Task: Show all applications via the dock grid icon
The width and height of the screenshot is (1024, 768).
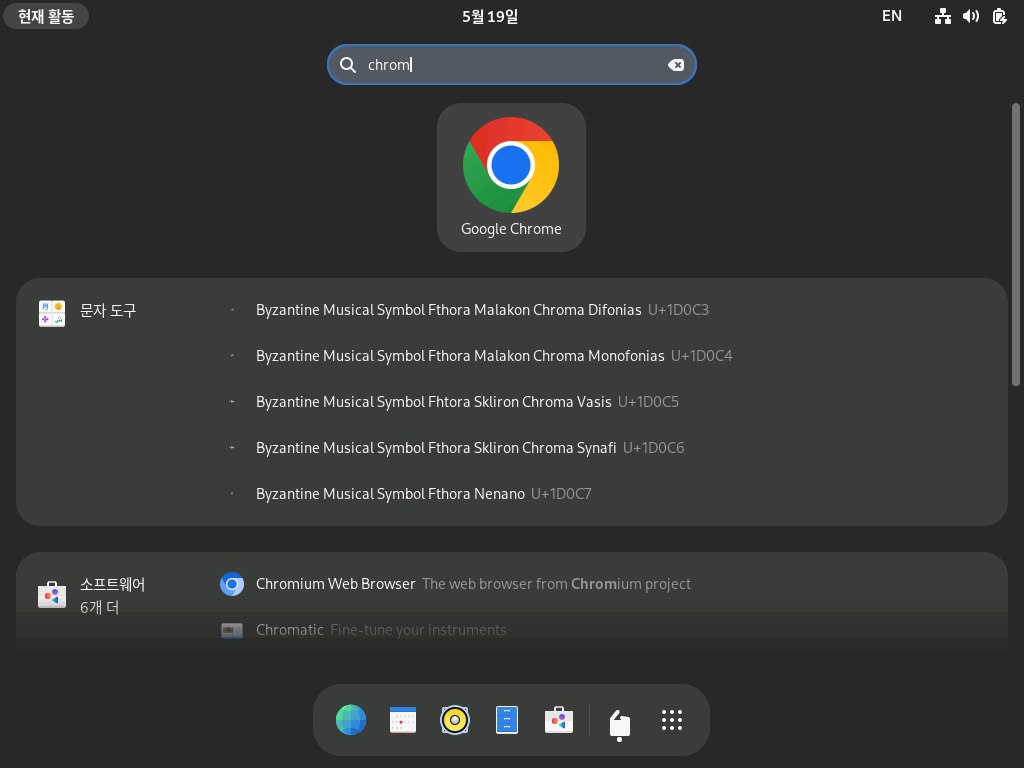Action: click(x=672, y=720)
